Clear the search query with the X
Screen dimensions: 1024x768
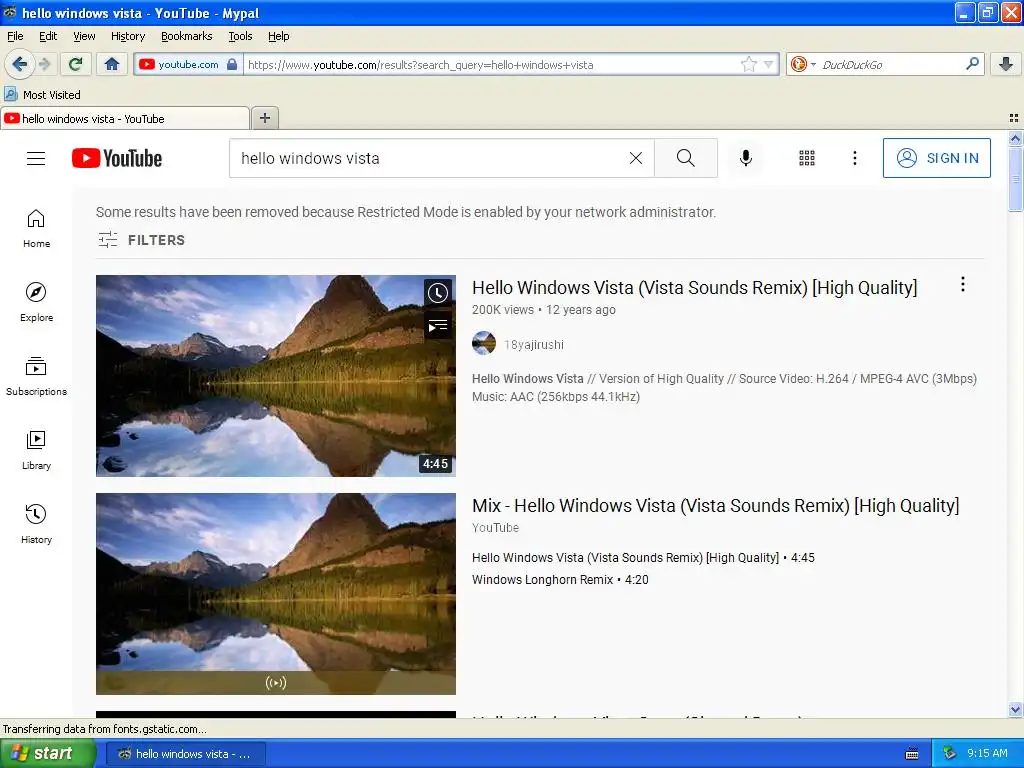tap(635, 158)
